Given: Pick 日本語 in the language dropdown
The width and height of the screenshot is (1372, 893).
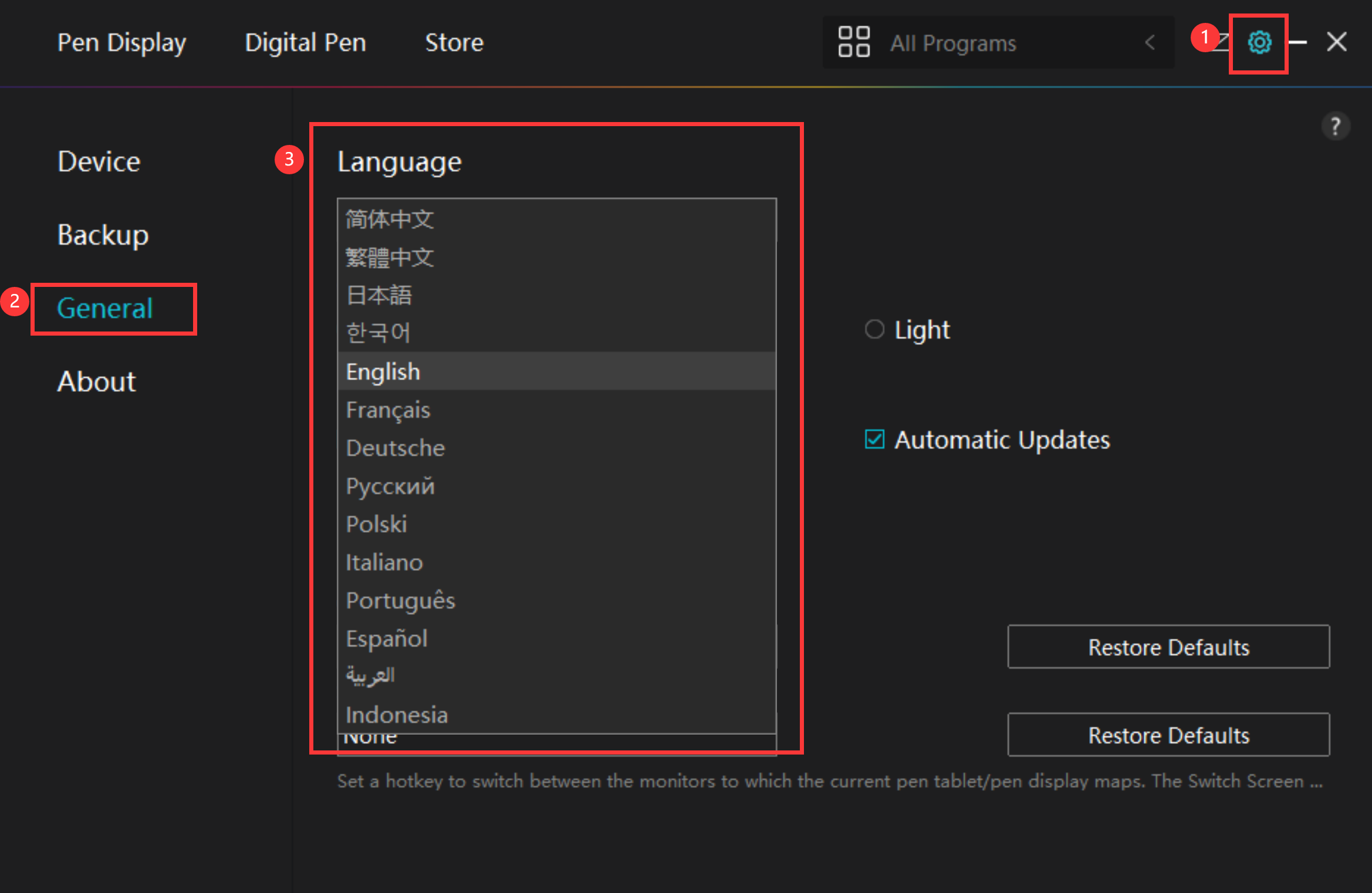Looking at the screenshot, I should click(379, 295).
